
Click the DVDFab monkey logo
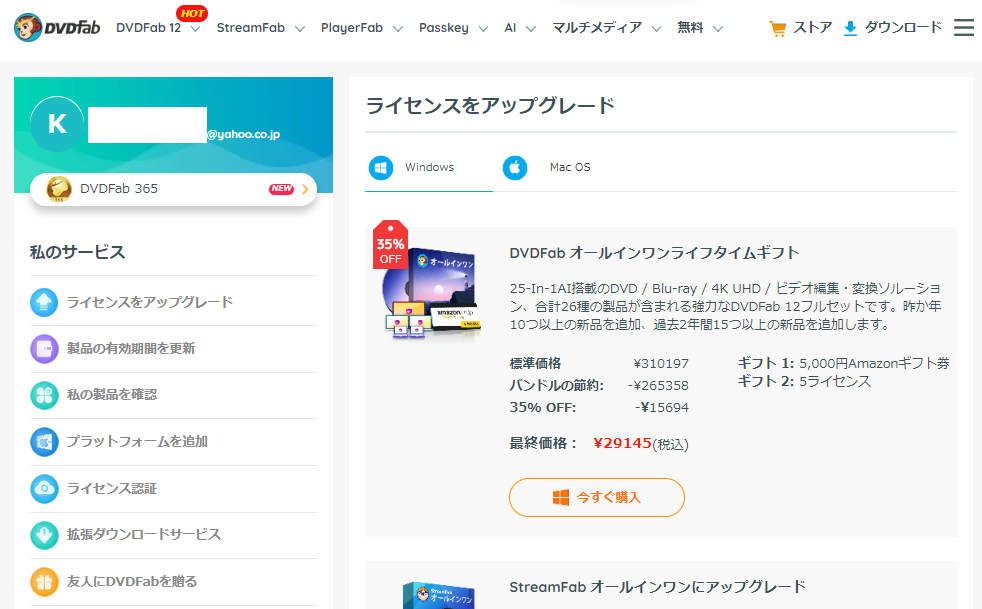[57, 28]
